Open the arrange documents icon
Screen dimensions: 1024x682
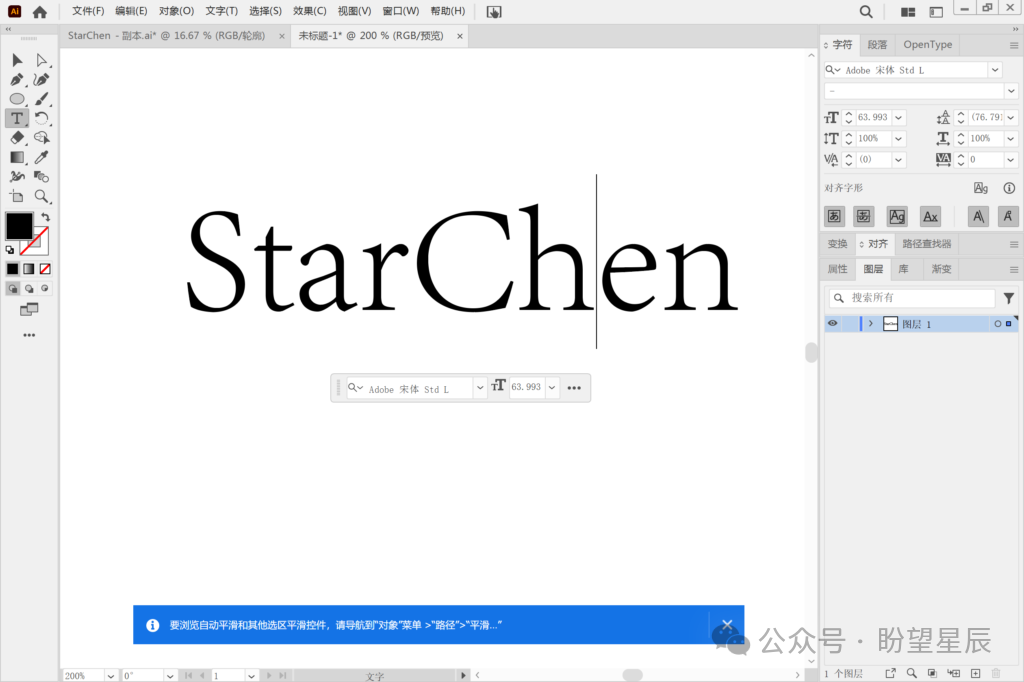[908, 12]
